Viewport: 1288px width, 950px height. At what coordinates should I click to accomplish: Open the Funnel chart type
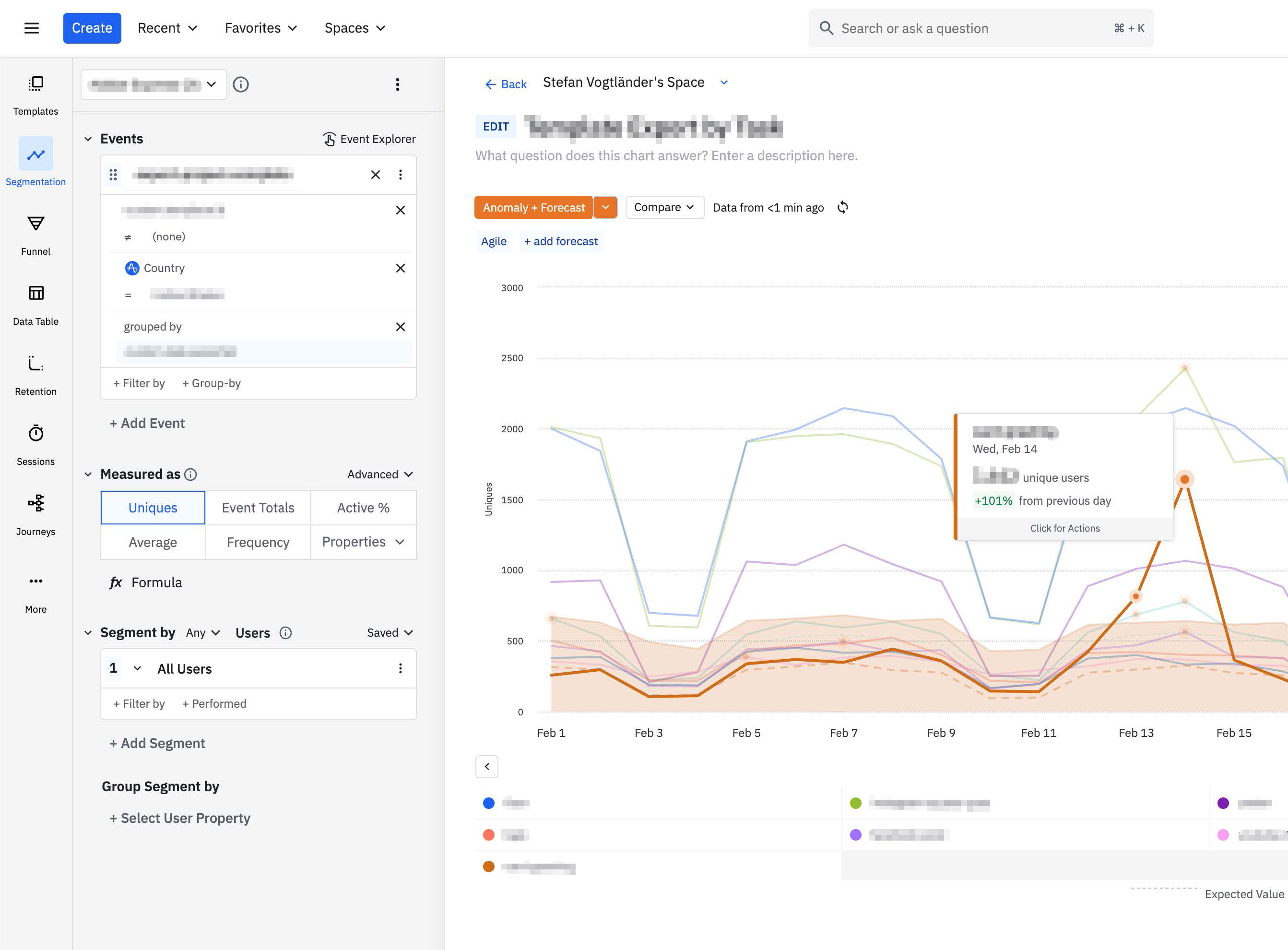35,224
